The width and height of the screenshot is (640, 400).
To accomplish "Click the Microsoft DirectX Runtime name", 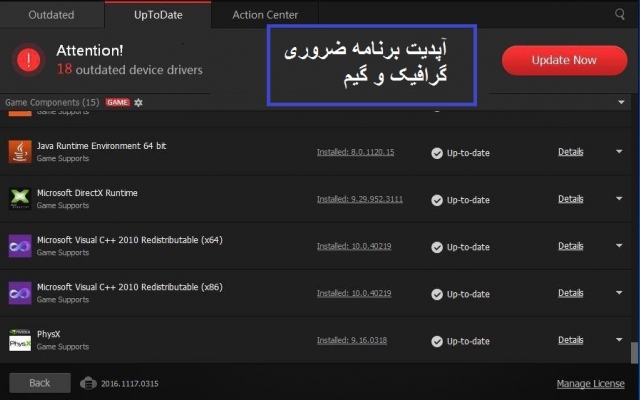I will [x=87, y=193].
